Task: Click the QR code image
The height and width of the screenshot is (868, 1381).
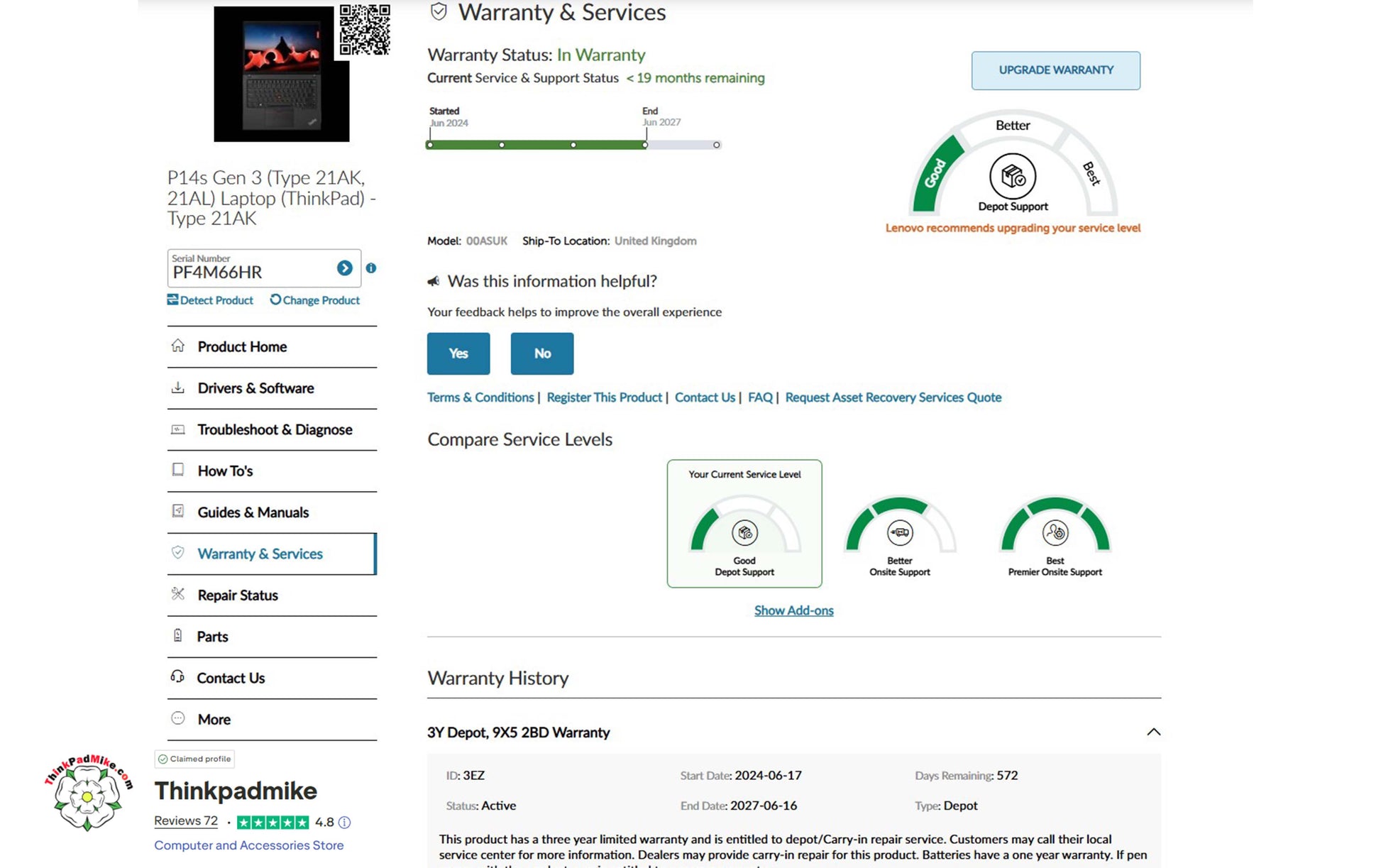Action: click(x=365, y=30)
